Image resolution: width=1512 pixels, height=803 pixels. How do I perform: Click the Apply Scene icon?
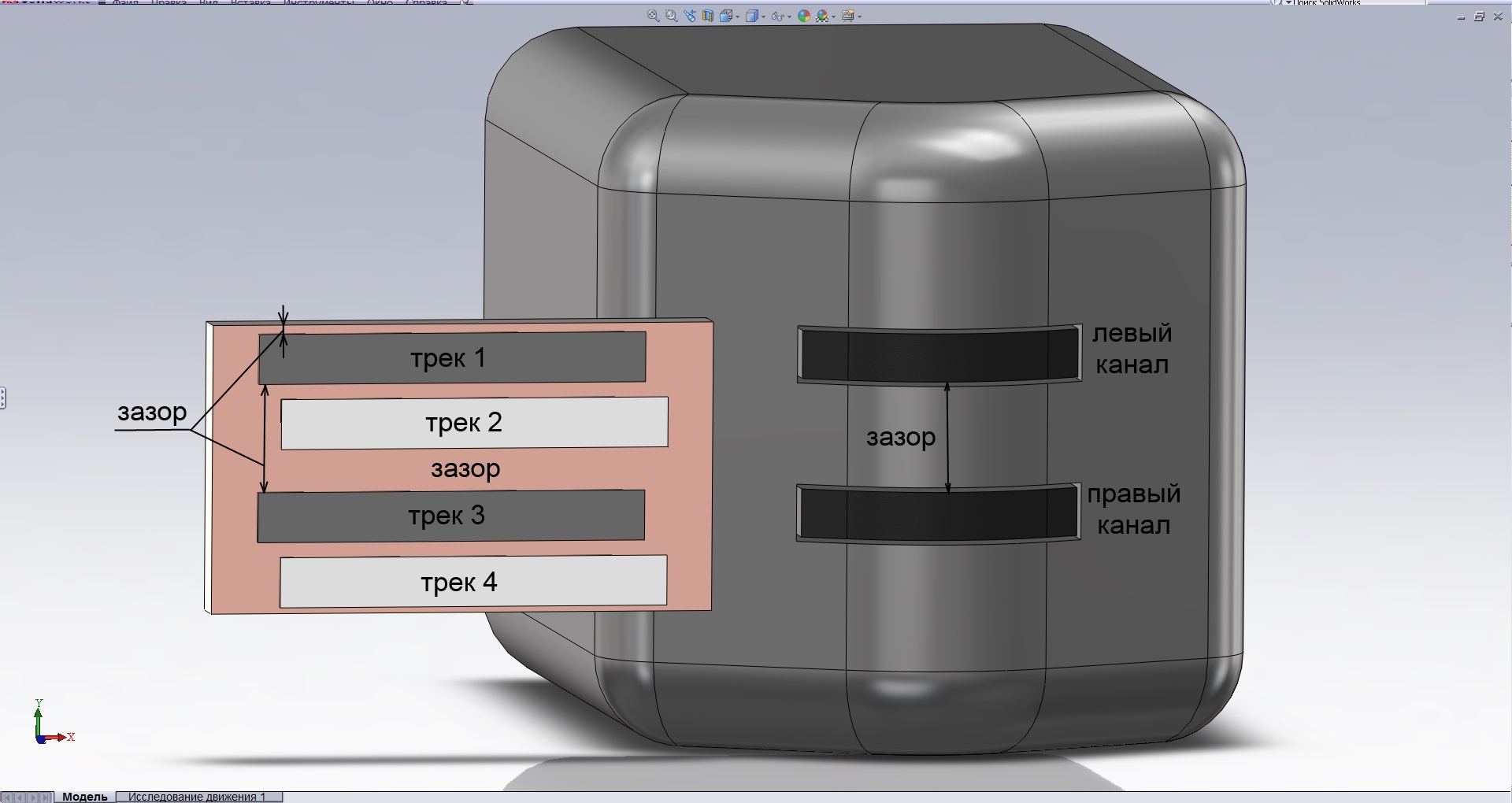pos(822,16)
